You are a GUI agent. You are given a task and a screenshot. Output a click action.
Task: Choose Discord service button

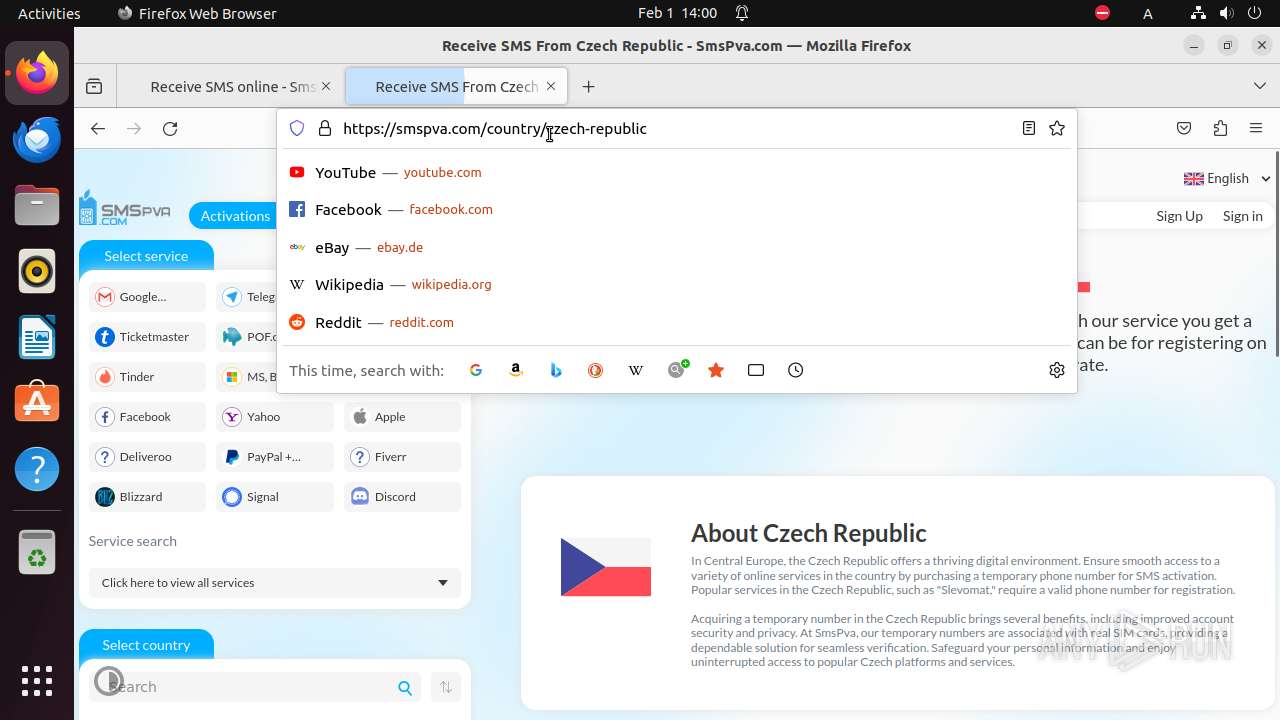click(x=403, y=497)
